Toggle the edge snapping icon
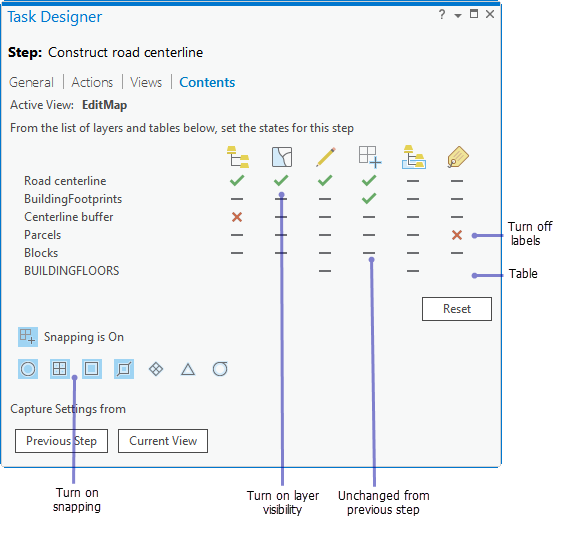The image size is (565, 544). [x=124, y=369]
